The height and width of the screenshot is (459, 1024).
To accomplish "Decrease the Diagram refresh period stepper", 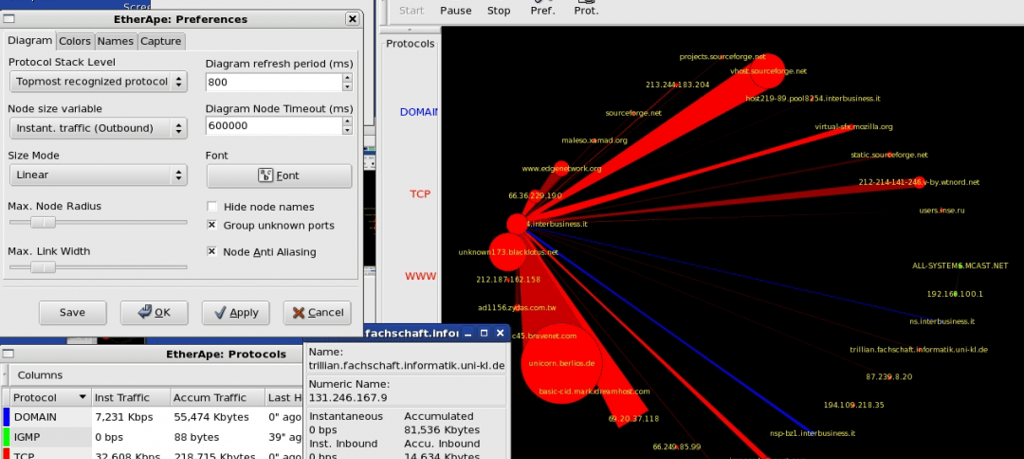I will click(347, 87).
